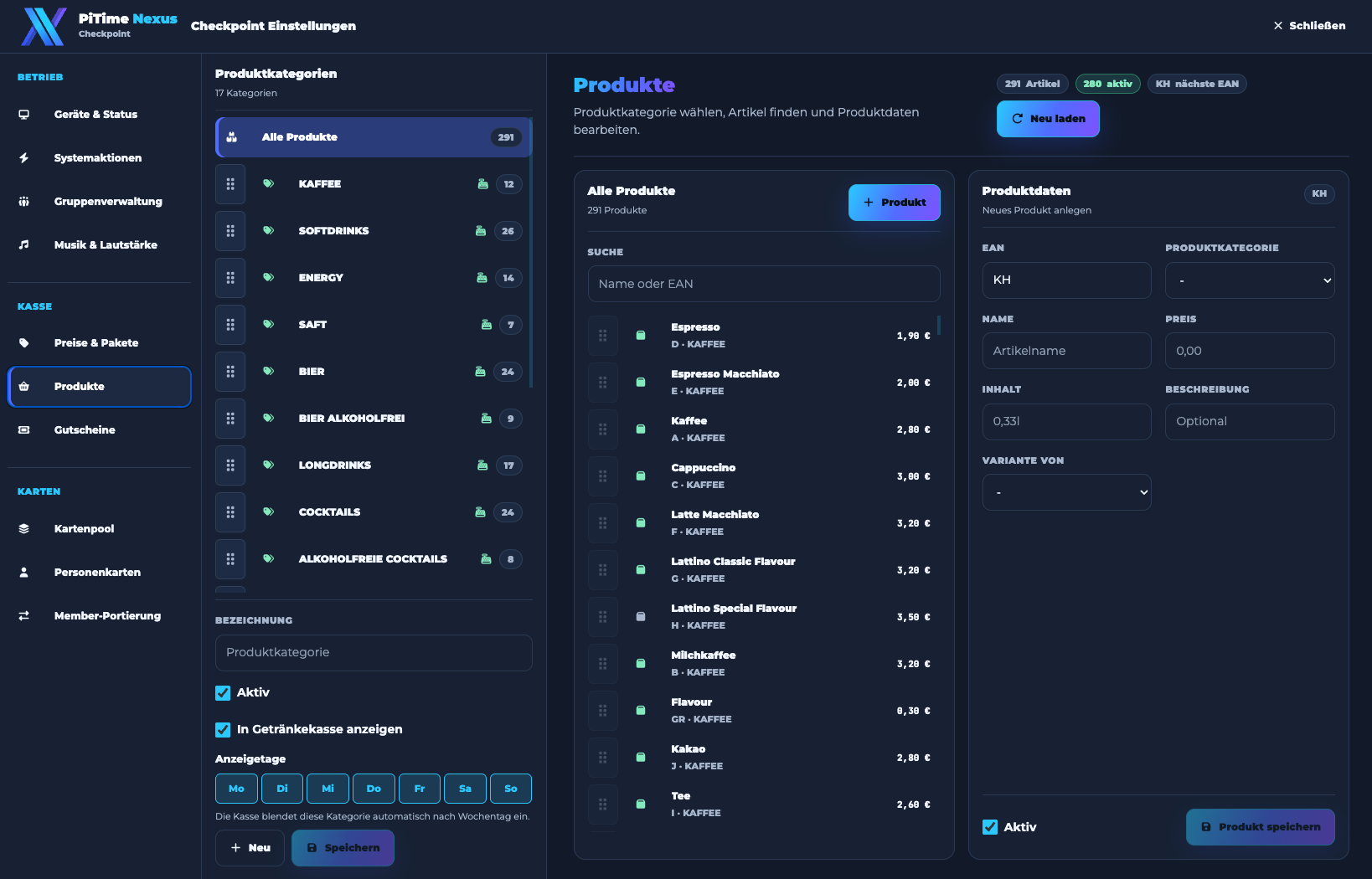Select the Alle Produkte category row

click(374, 137)
